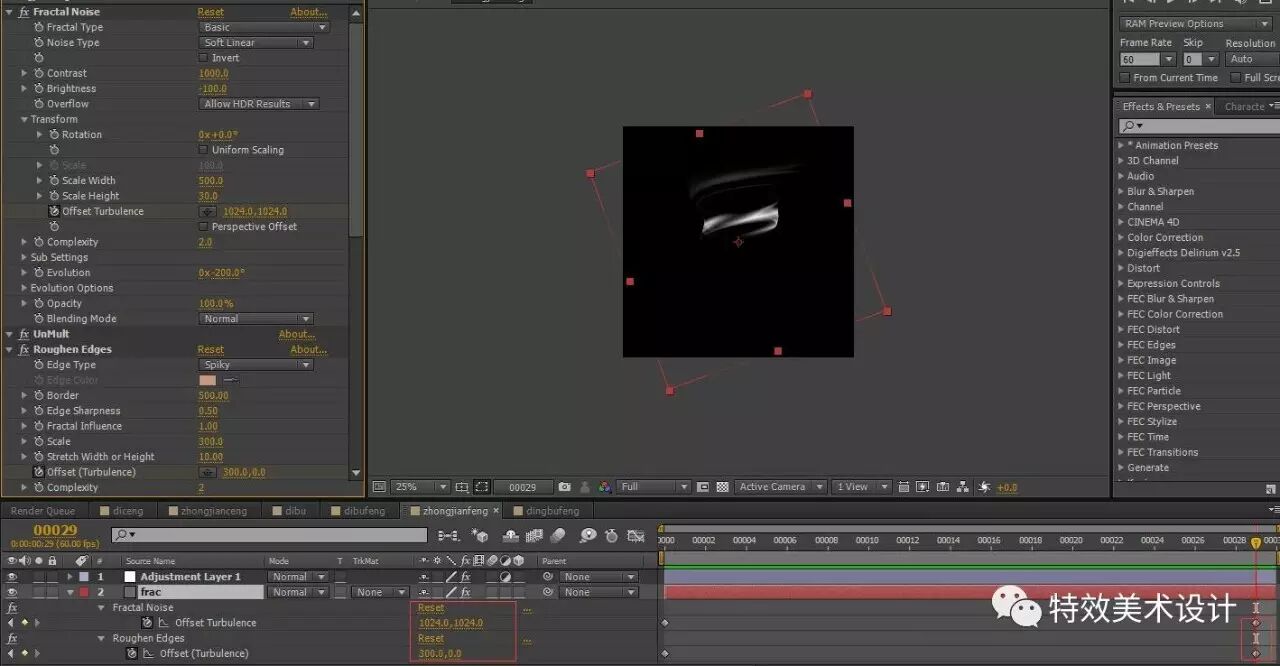Click the About link for Roughen Edges
The width and height of the screenshot is (1280, 666).
pos(307,349)
